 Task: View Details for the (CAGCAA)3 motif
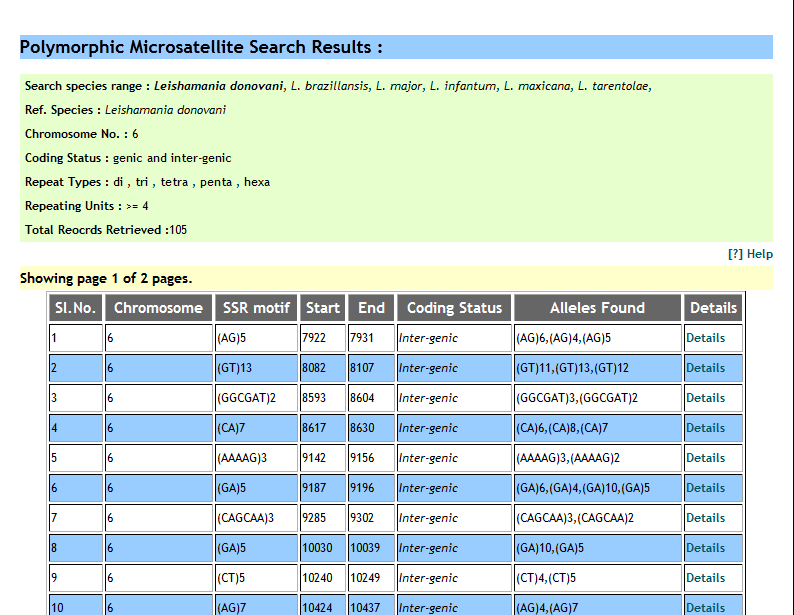coord(705,518)
